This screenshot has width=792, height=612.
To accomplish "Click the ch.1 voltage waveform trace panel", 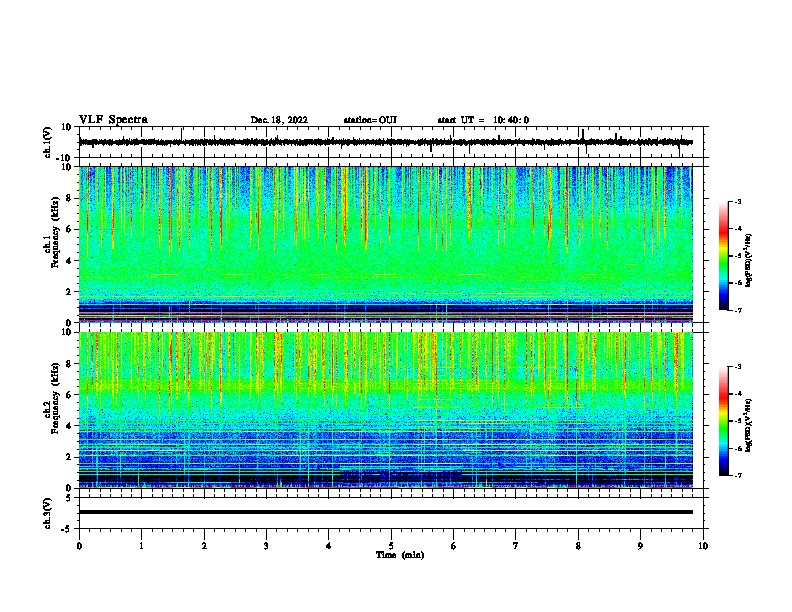I will tap(391, 142).
